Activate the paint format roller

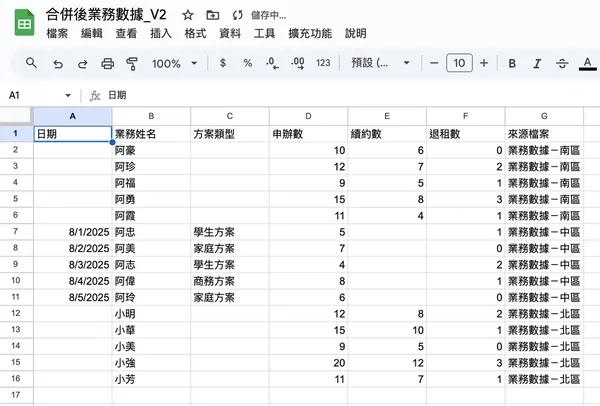pos(132,63)
